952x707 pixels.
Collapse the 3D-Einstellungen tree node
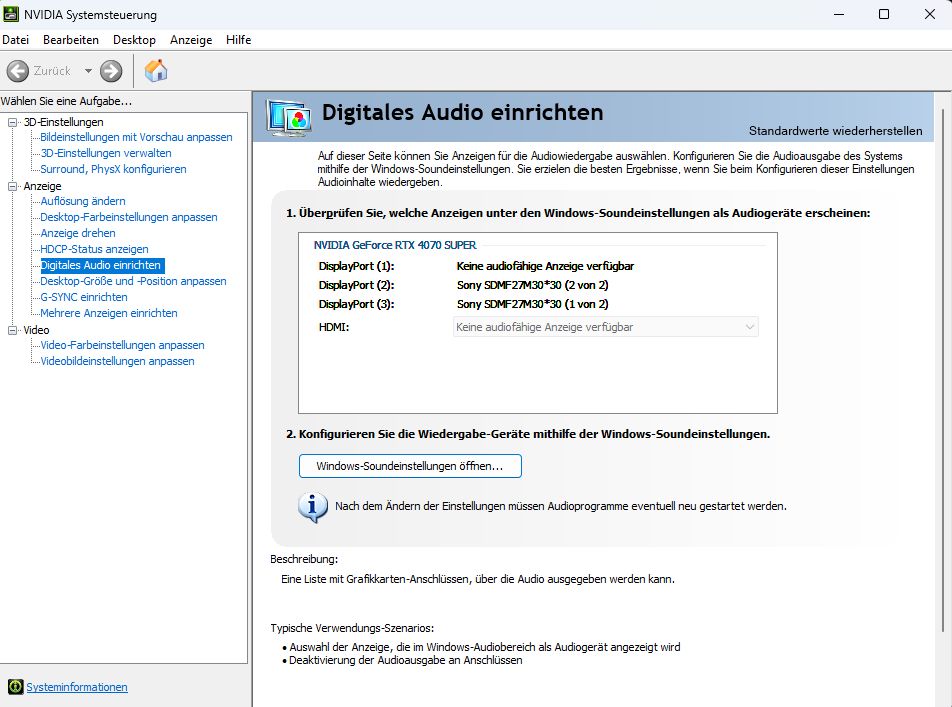tap(12, 122)
